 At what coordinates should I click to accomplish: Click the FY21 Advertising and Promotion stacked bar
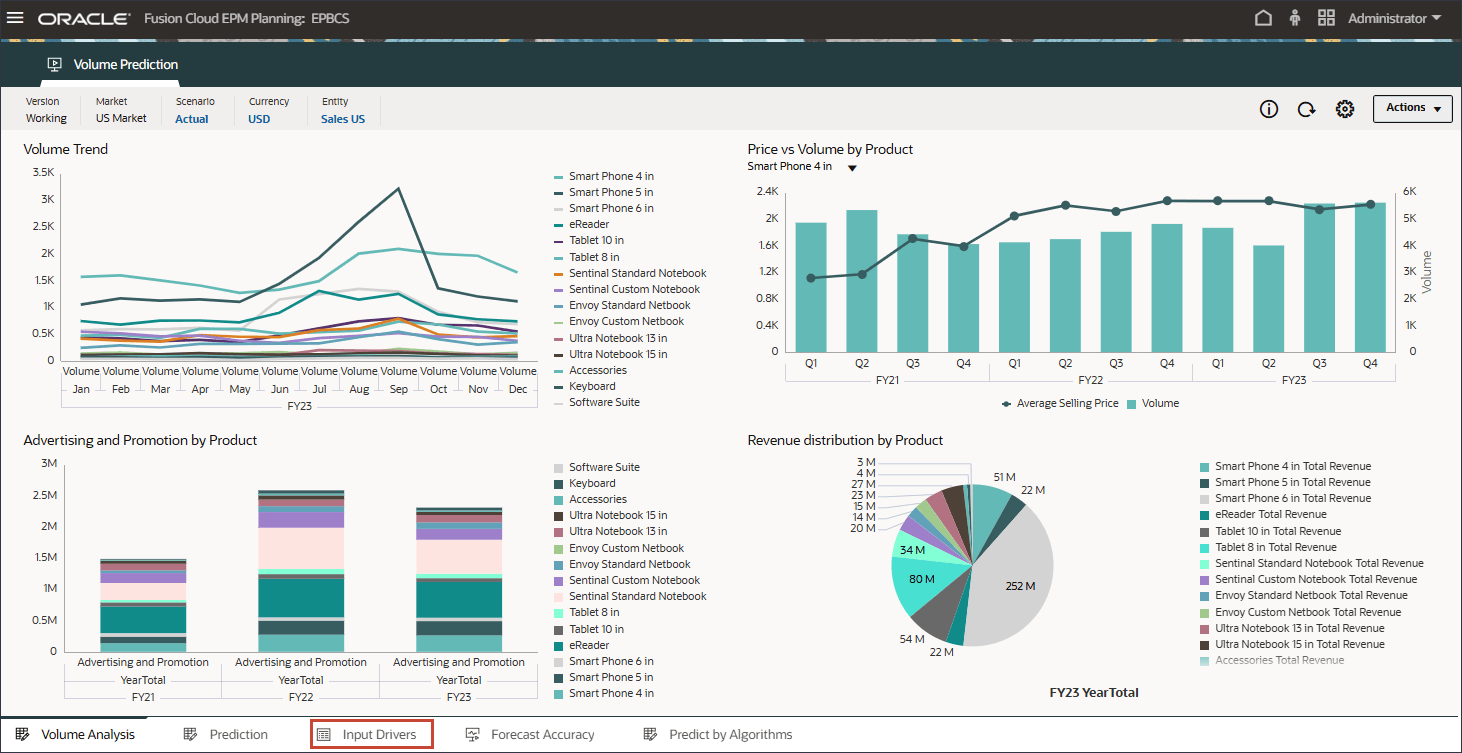(x=143, y=606)
